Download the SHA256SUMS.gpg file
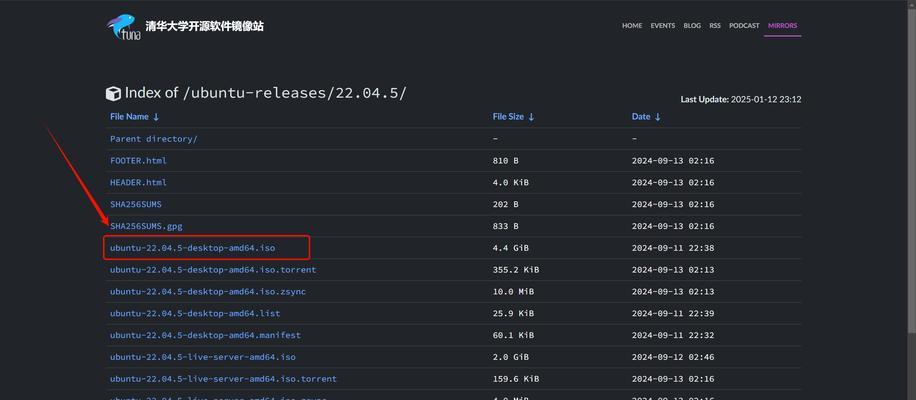The height and width of the screenshot is (400, 916). (x=146, y=226)
